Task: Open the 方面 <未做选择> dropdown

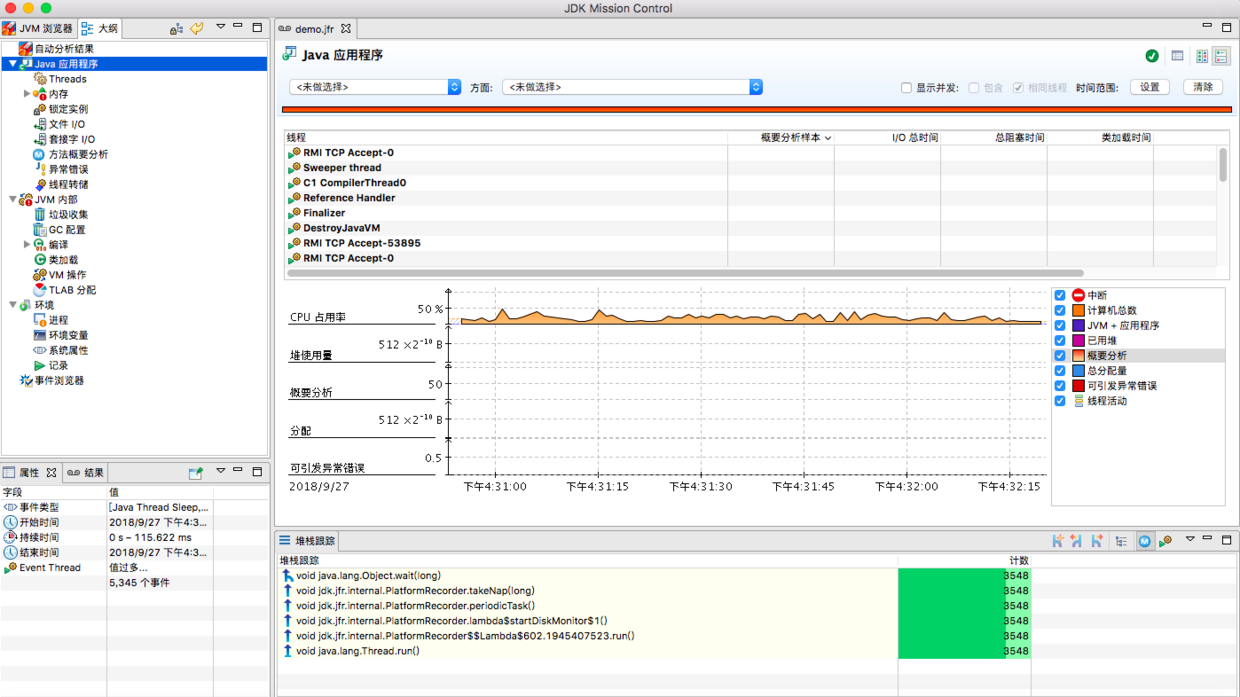Action: coord(632,87)
